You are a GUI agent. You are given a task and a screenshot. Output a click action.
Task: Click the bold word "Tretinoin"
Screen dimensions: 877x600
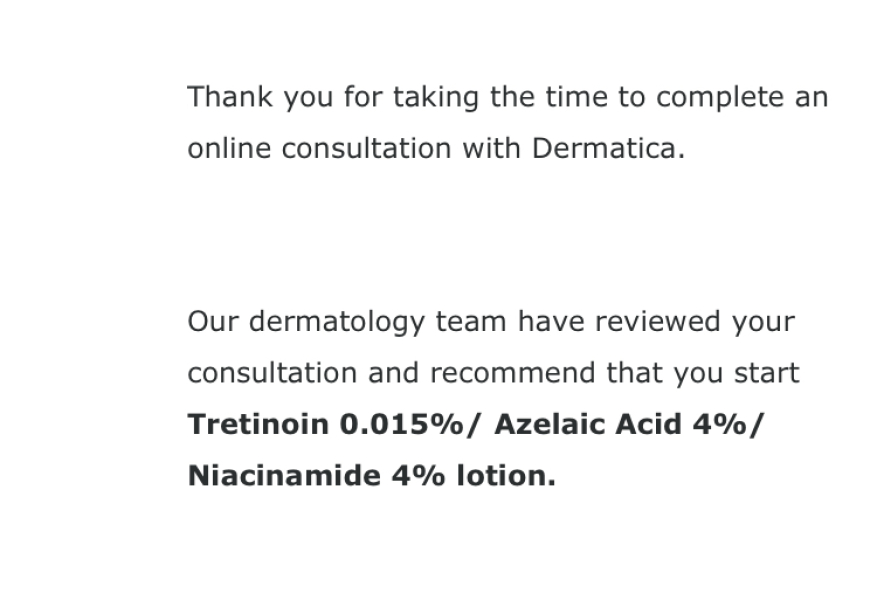[258, 424]
